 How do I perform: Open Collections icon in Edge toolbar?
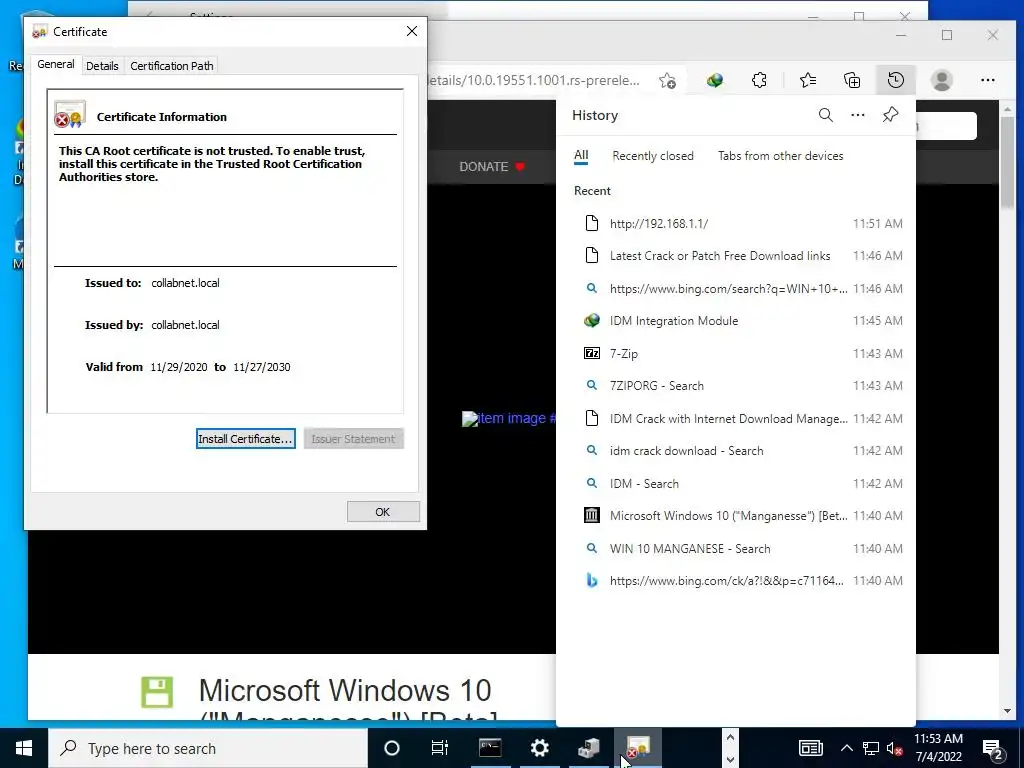(x=852, y=80)
